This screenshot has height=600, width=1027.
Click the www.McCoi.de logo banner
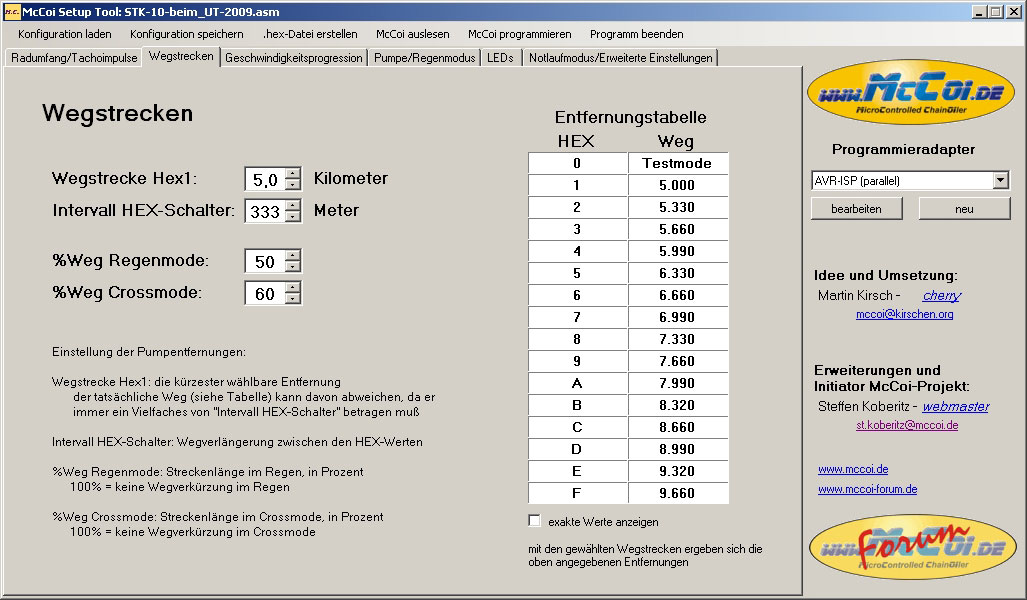910,92
